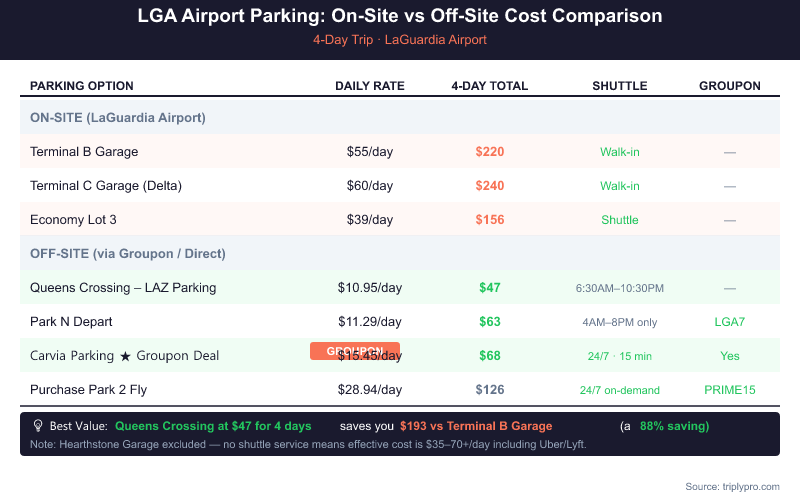Viewport: 800px width, 500px height.
Task: Select the 4-DAY TOTAL column header
Action: point(490,86)
